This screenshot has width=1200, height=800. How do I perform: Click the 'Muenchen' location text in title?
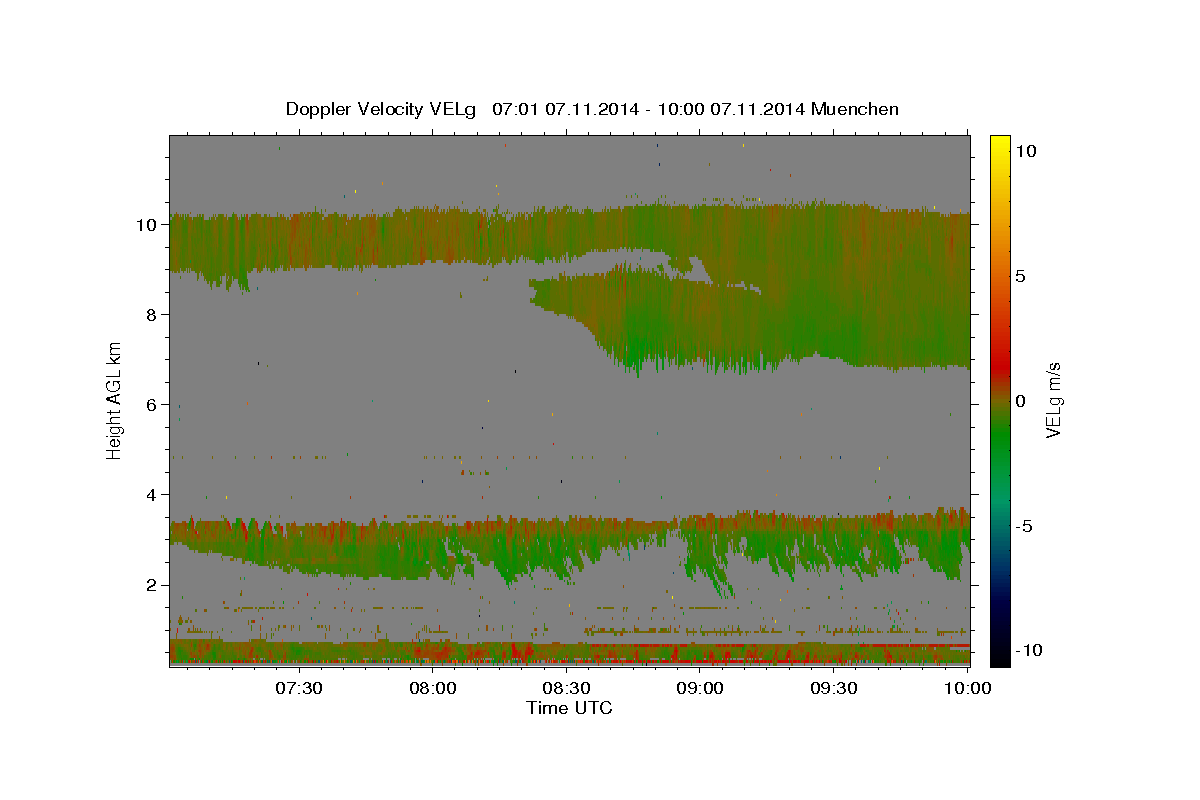[x=855, y=109]
